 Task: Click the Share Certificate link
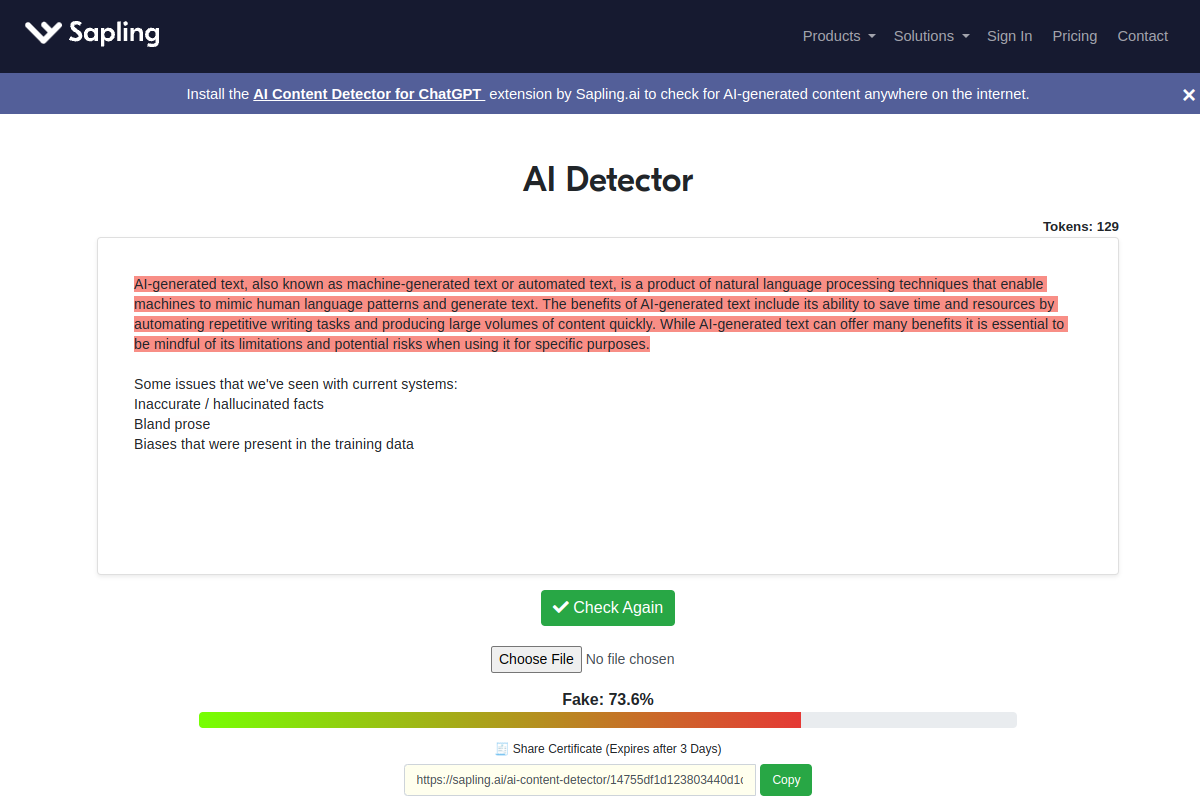(x=617, y=748)
